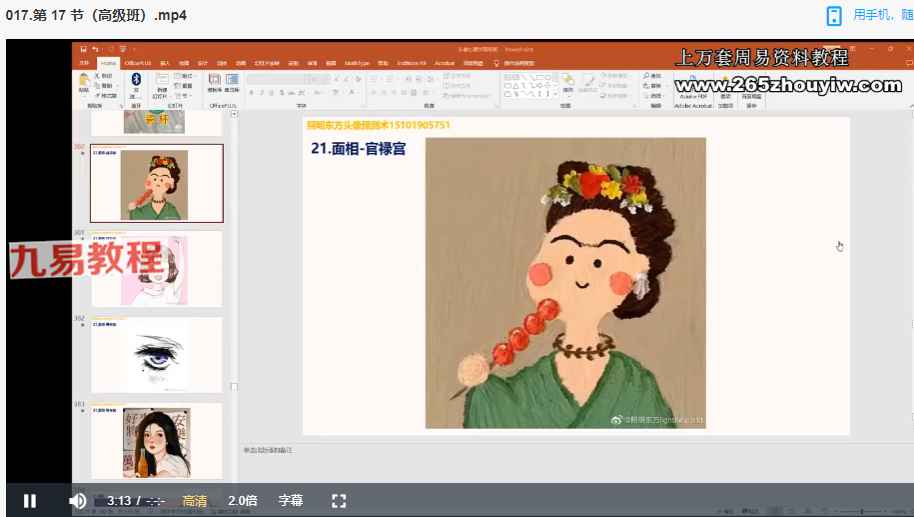Click the 替换 Replace button
Image resolution: width=914 pixels, height=517 pixels.
[x=652, y=86]
